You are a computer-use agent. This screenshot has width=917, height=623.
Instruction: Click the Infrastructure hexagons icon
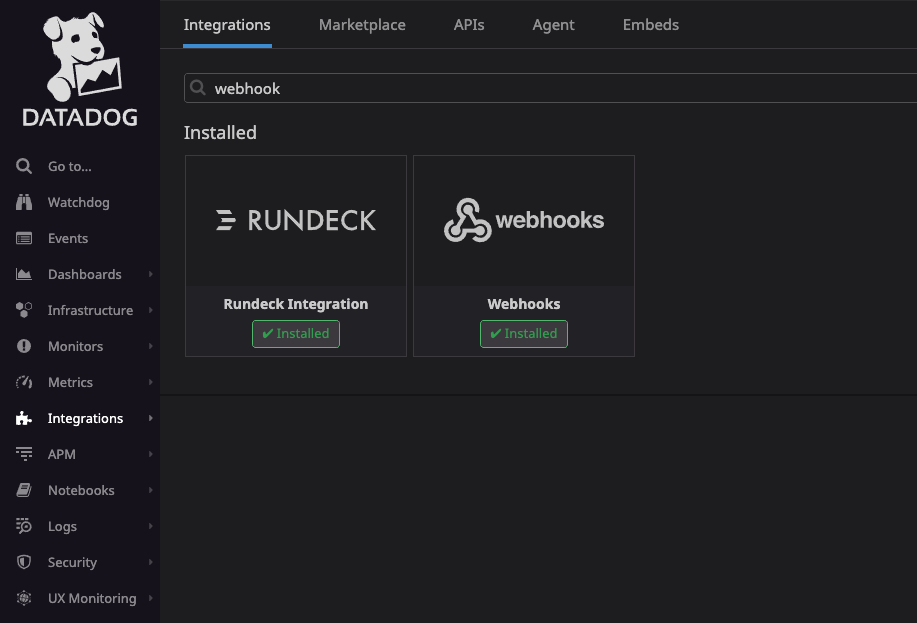[x=24, y=310]
